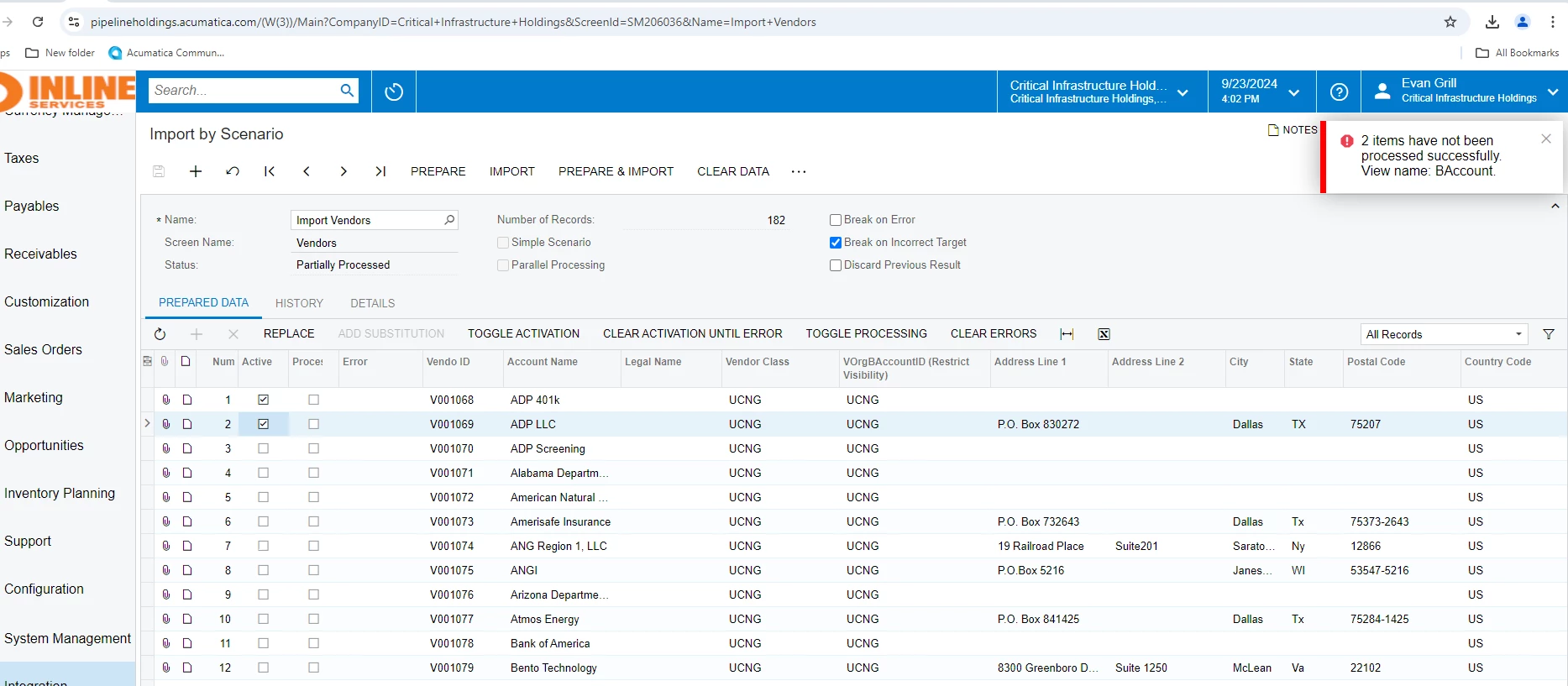
Task: Click into the Search input box
Action: pyautogui.click(x=244, y=91)
